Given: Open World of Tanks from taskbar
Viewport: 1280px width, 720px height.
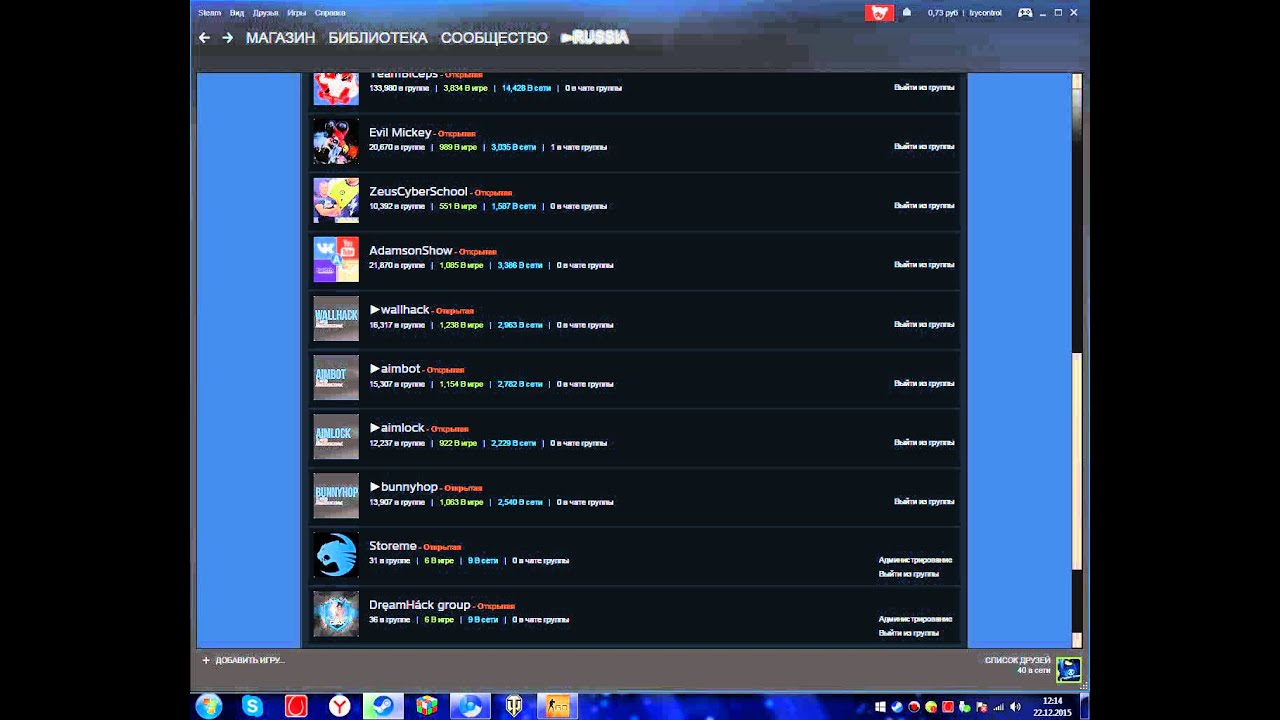Looking at the screenshot, I should (x=514, y=706).
